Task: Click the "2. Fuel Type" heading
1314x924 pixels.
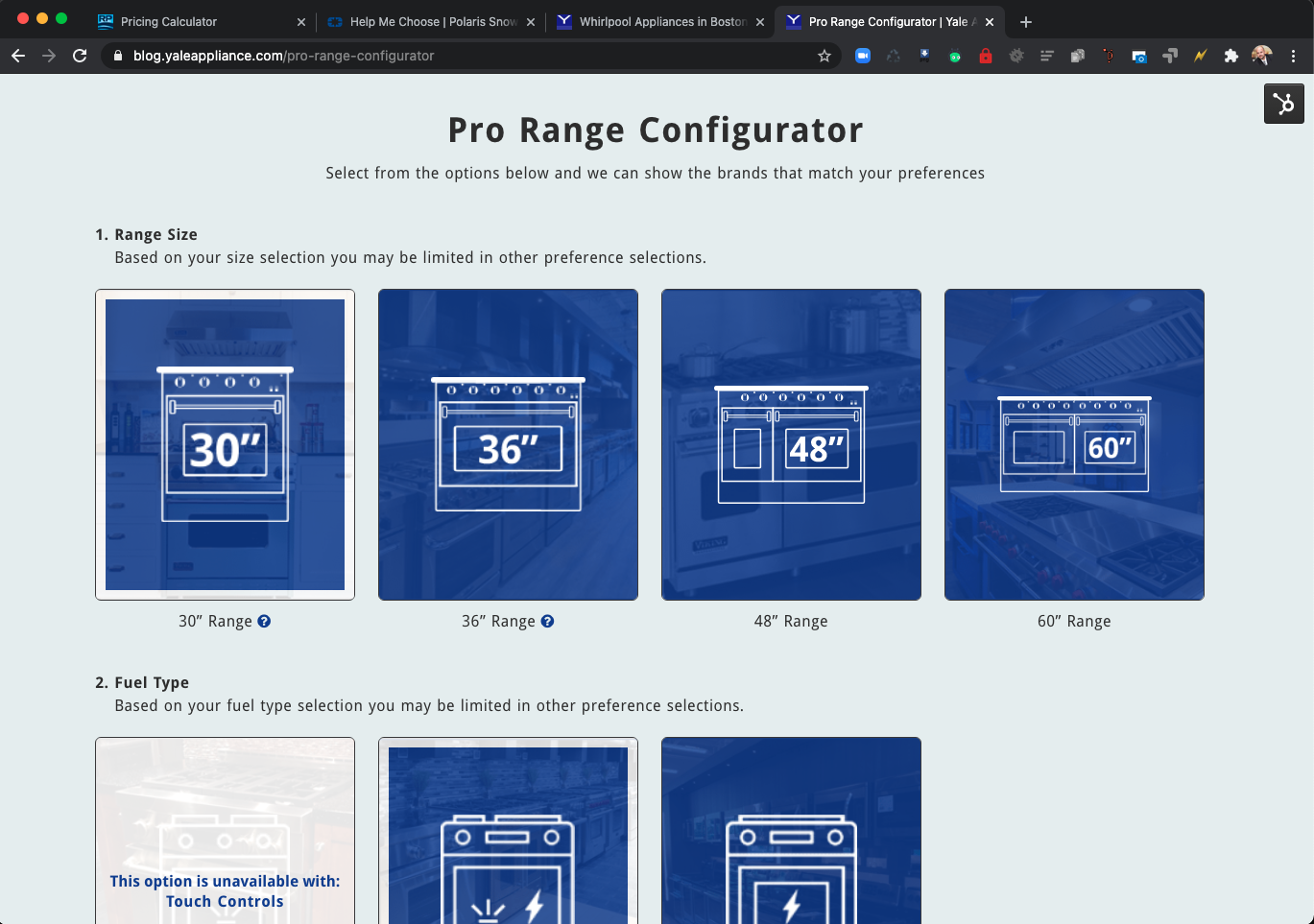Action: coord(142,683)
